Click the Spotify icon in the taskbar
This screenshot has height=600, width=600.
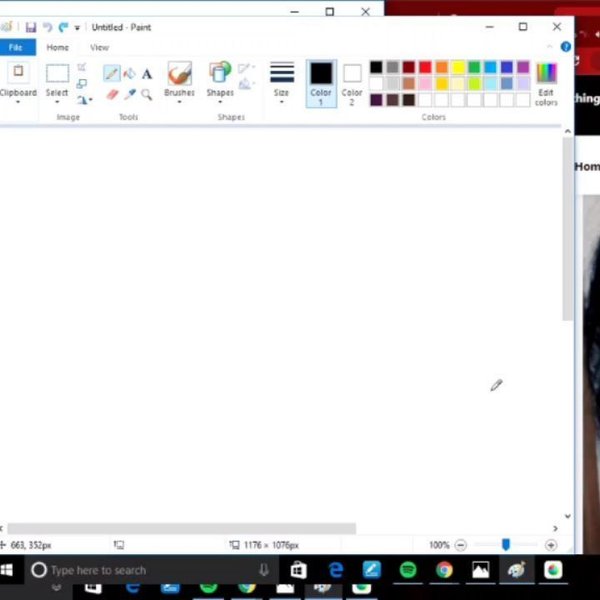coord(407,570)
